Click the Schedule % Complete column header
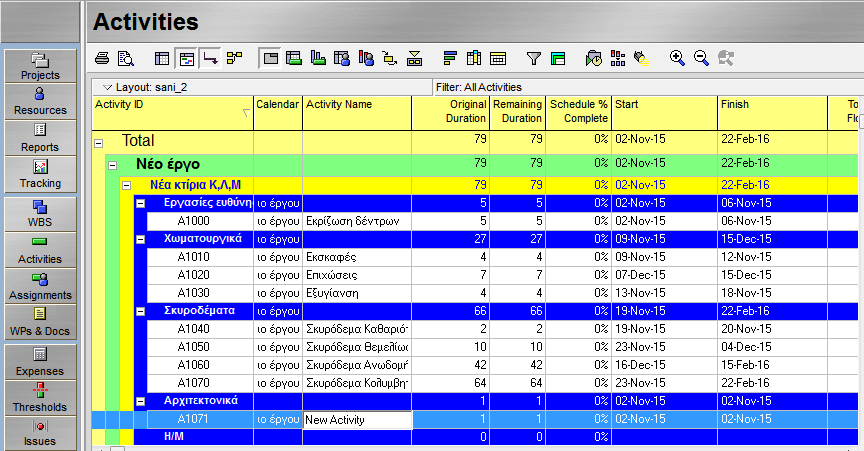Screen dimensions: 864x451 click(579, 112)
